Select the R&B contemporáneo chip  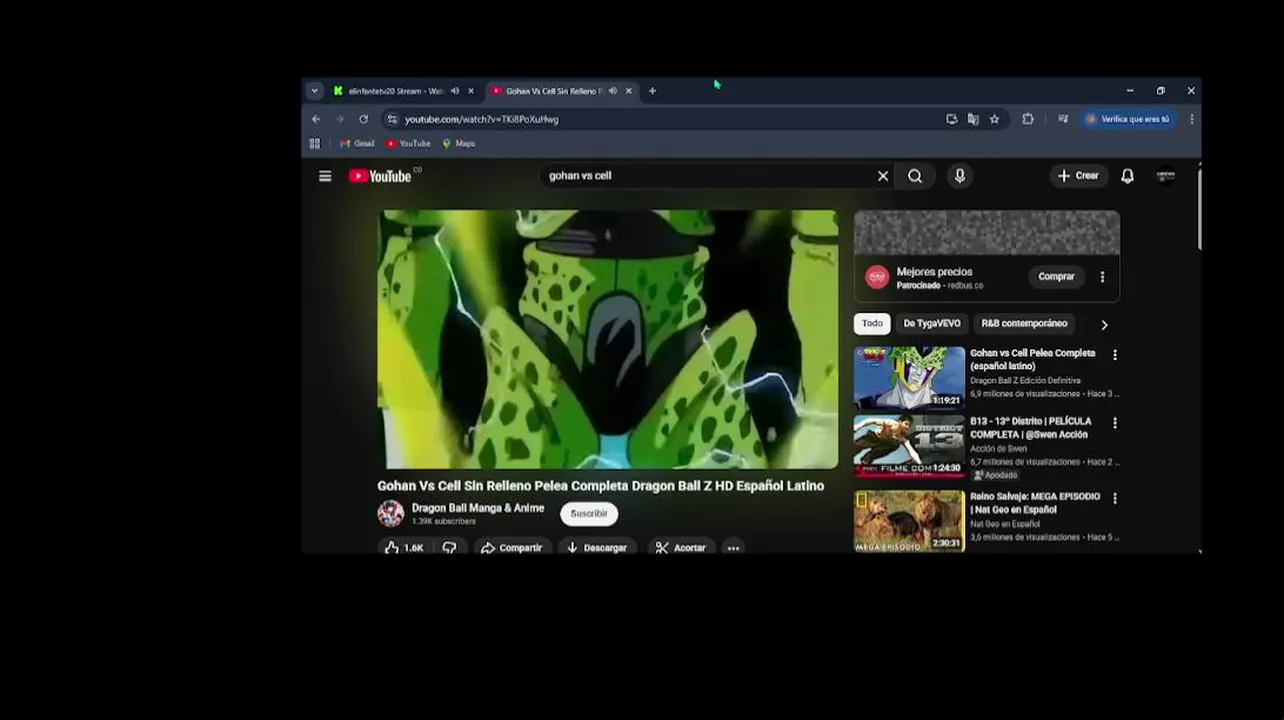[x=1024, y=324]
